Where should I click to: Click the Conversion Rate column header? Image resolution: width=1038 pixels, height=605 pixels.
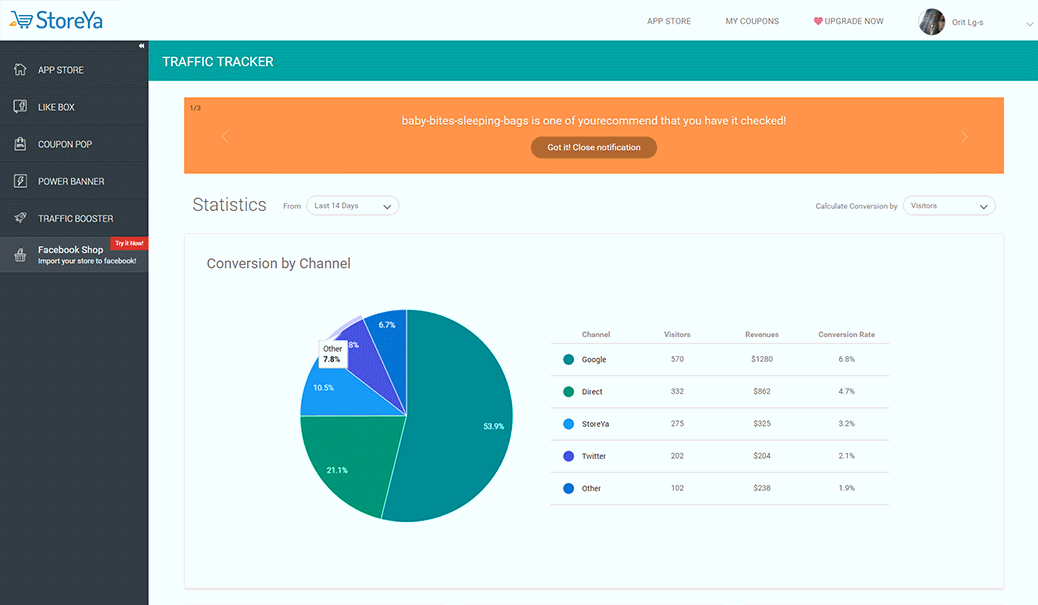(847, 334)
